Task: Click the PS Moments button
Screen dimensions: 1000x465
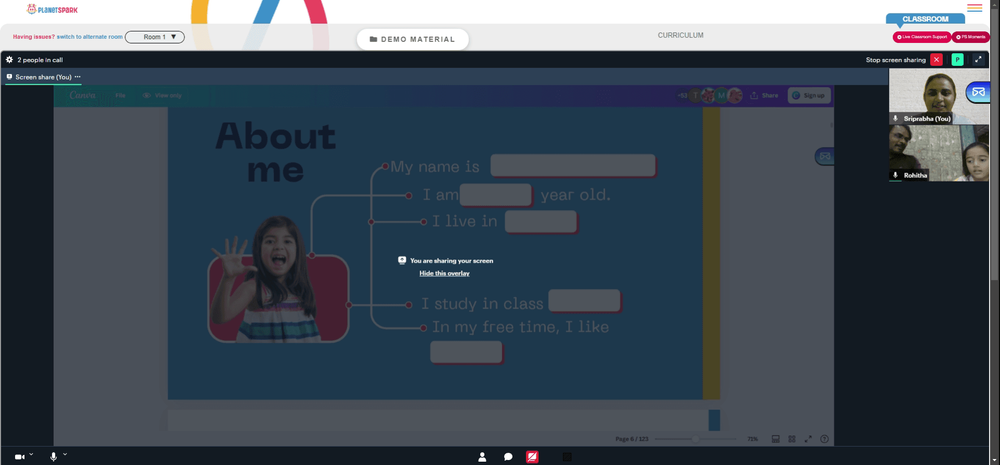Action: (x=971, y=37)
